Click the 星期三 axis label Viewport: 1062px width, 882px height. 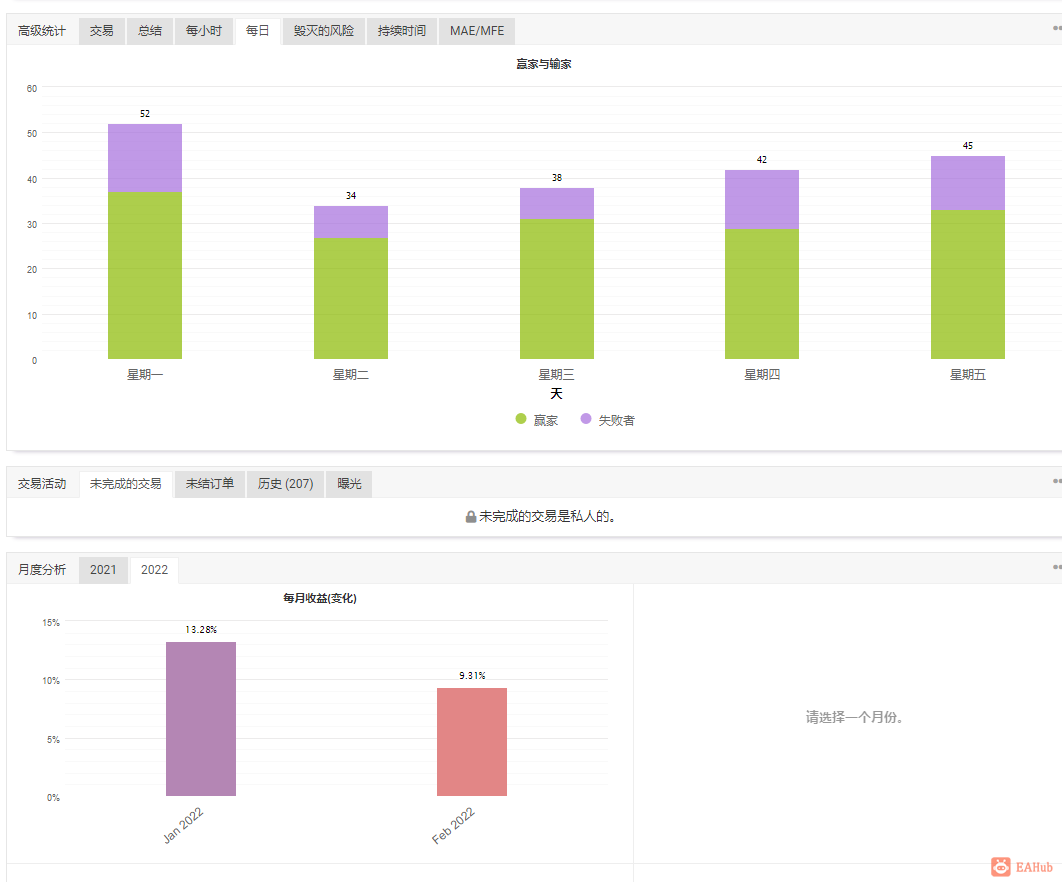click(557, 375)
